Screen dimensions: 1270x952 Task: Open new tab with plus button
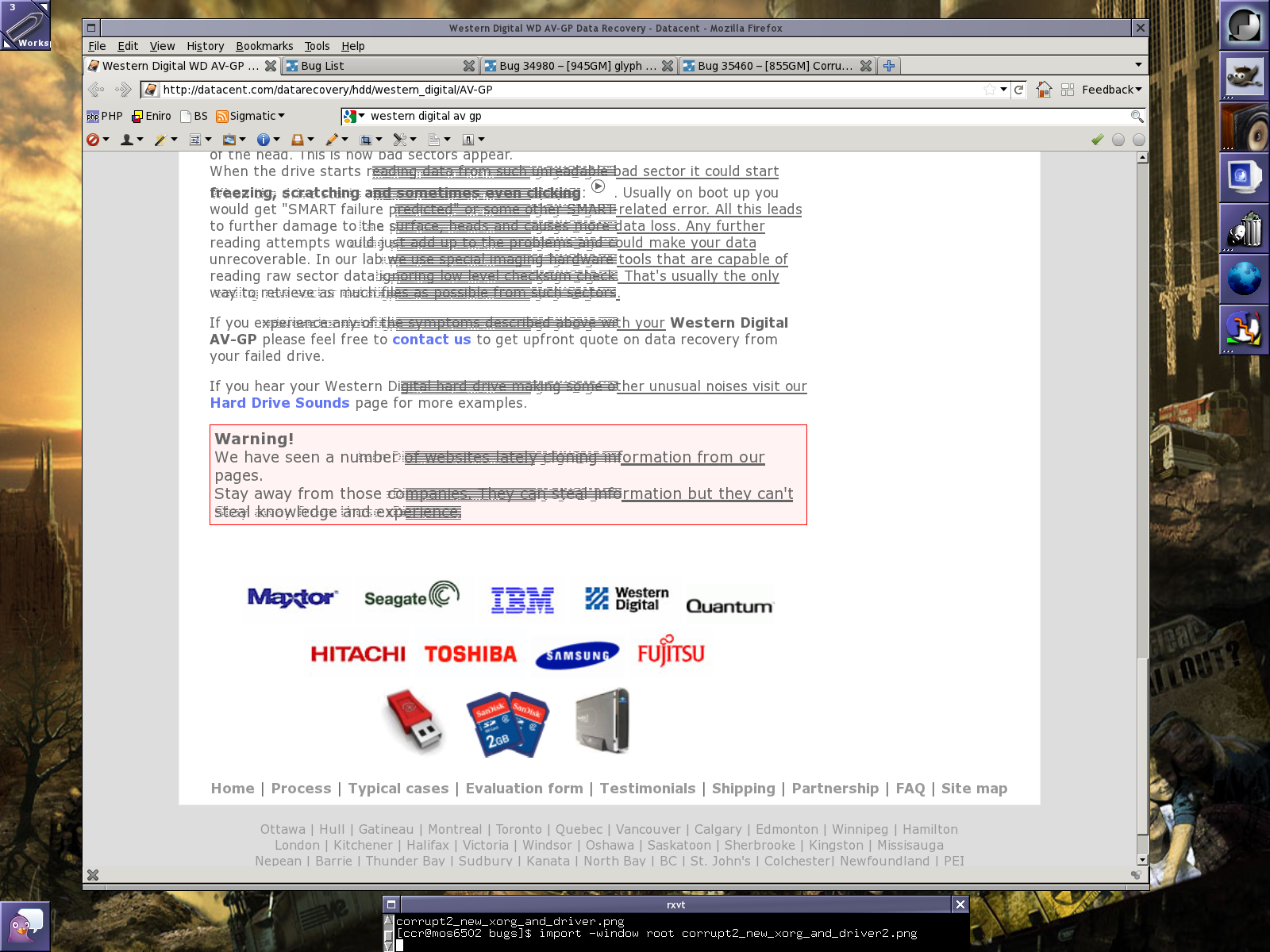[x=889, y=66]
